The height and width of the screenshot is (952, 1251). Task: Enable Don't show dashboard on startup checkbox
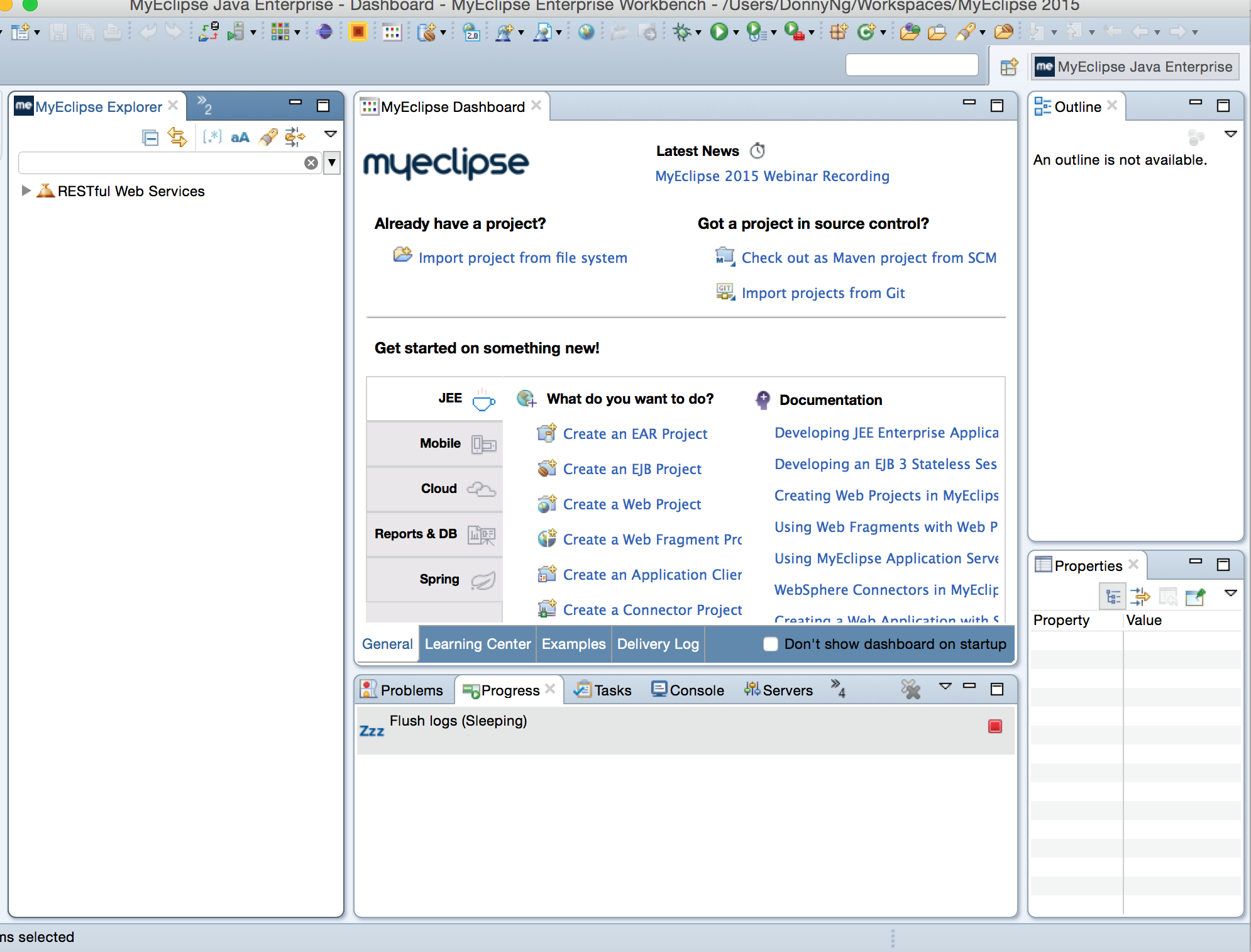(771, 644)
